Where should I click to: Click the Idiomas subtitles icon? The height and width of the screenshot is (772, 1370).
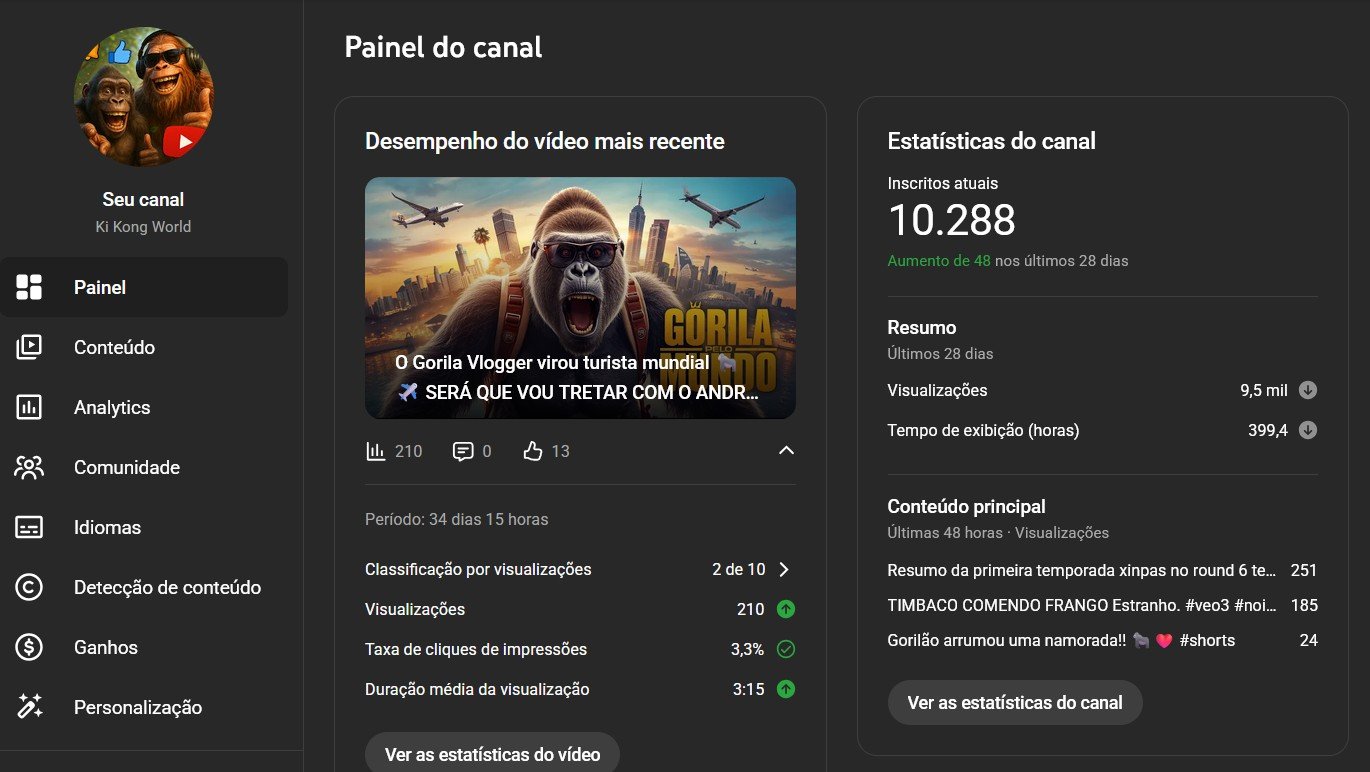coord(29,527)
